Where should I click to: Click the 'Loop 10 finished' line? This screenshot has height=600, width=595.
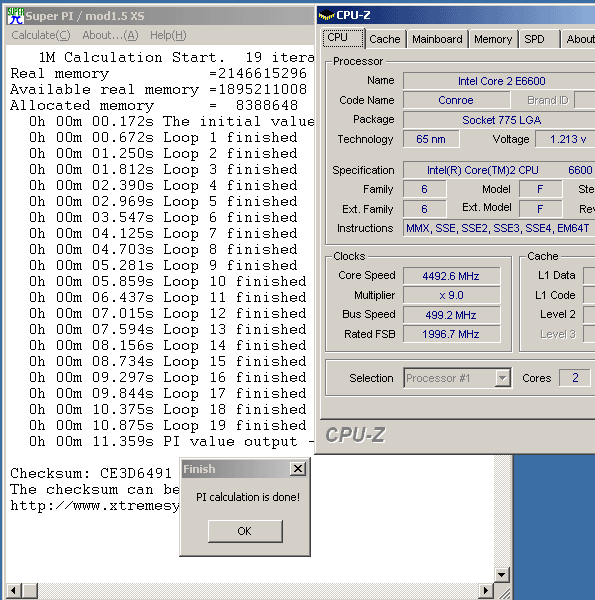168,281
